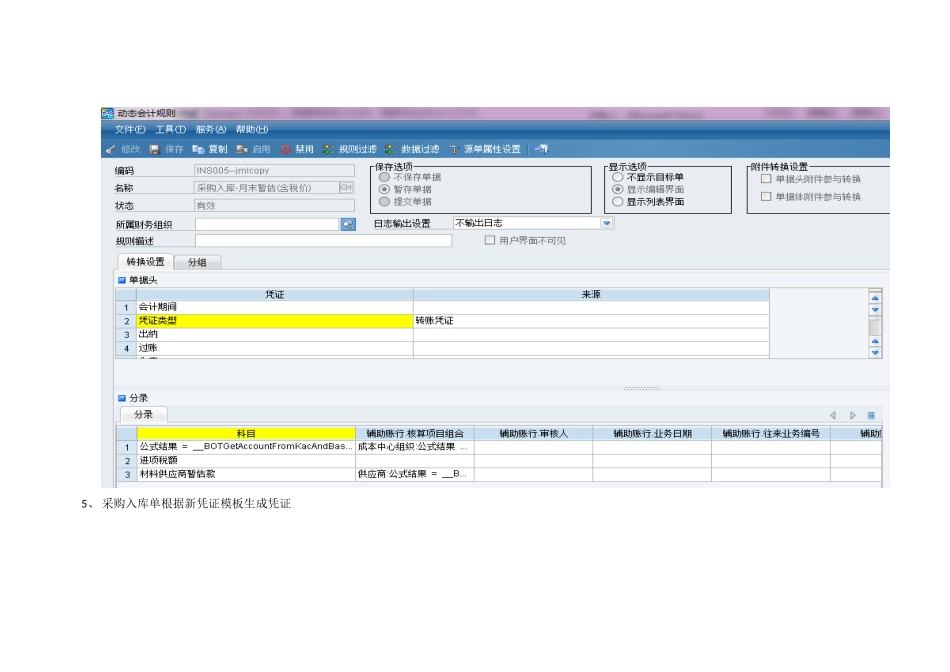Click the 转账凭证 source cell
This screenshot has height=672, width=950.
[x=591, y=321]
